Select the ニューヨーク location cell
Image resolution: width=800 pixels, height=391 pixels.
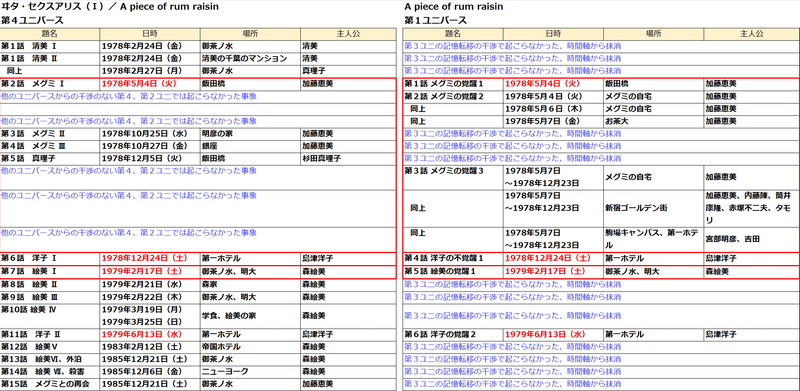[250, 372]
